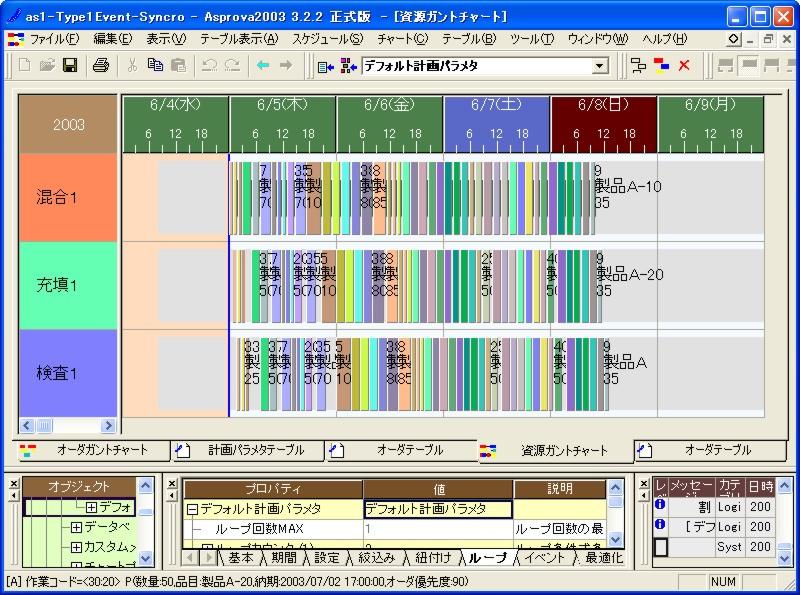Click the colored-blocks reschedule icon beside the parameter combo
The image size is (800, 595).
349,66
